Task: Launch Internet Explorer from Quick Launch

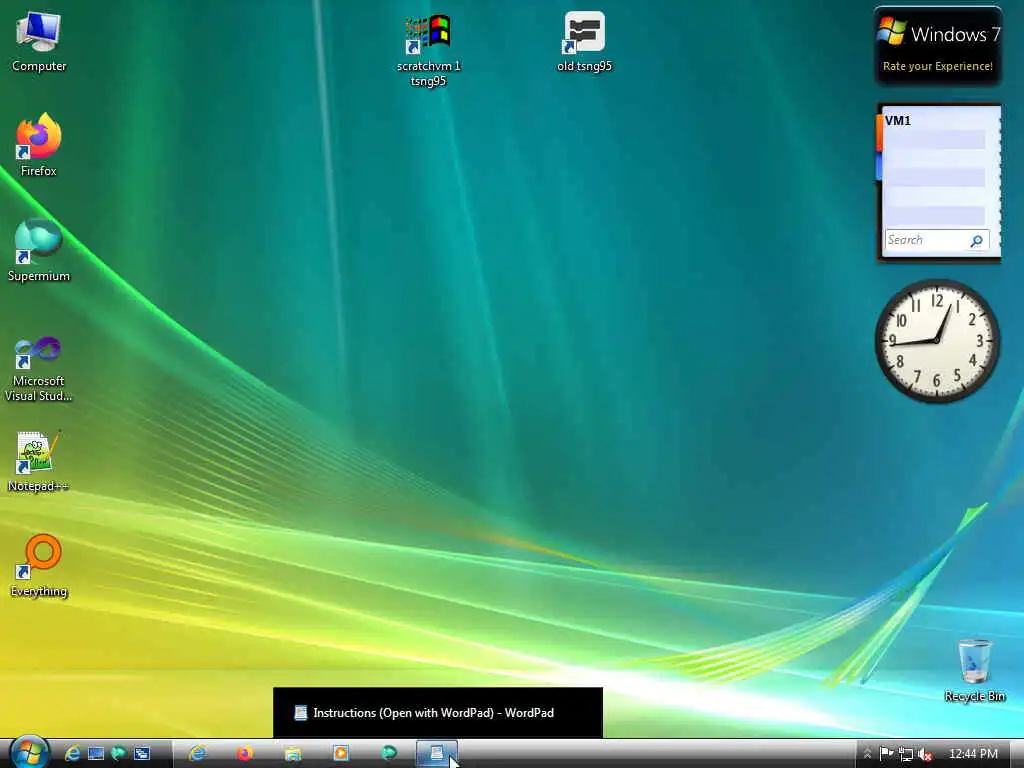Action: 72,754
